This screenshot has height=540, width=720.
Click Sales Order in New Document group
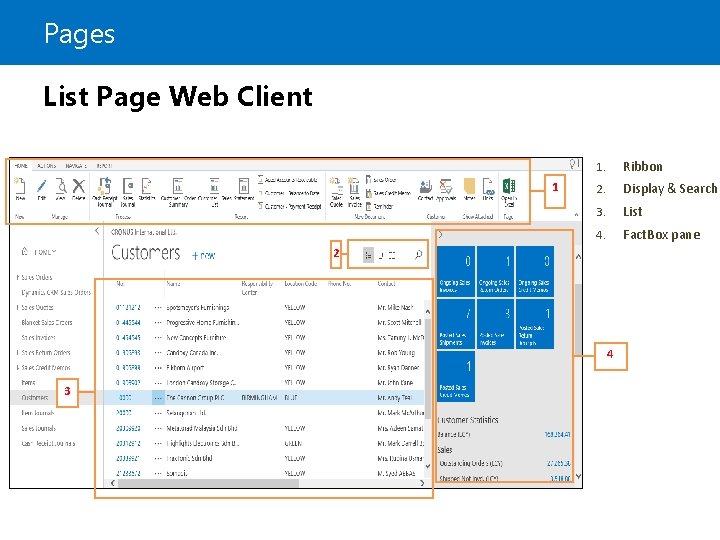(381, 180)
